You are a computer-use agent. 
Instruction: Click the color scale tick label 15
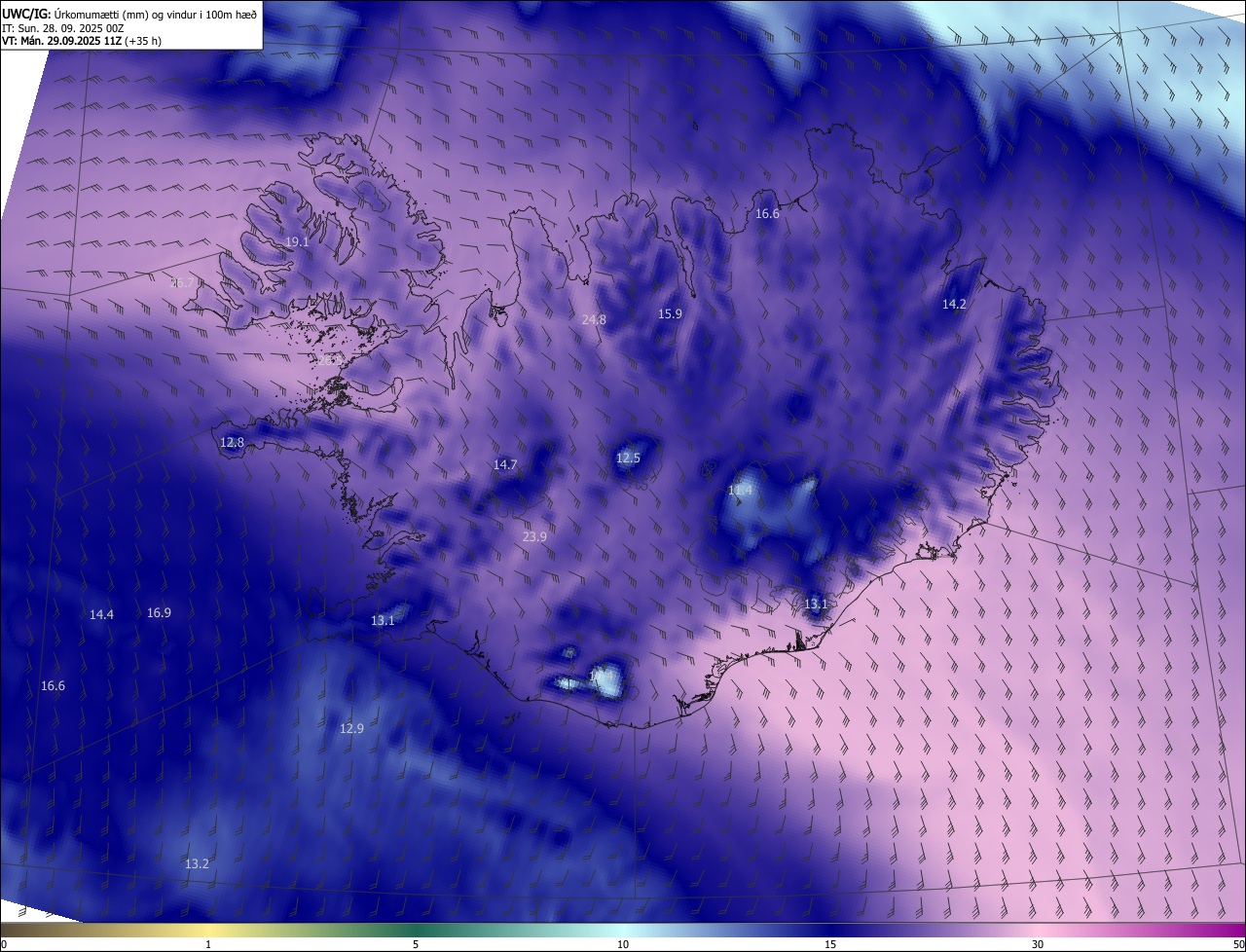tap(830, 944)
